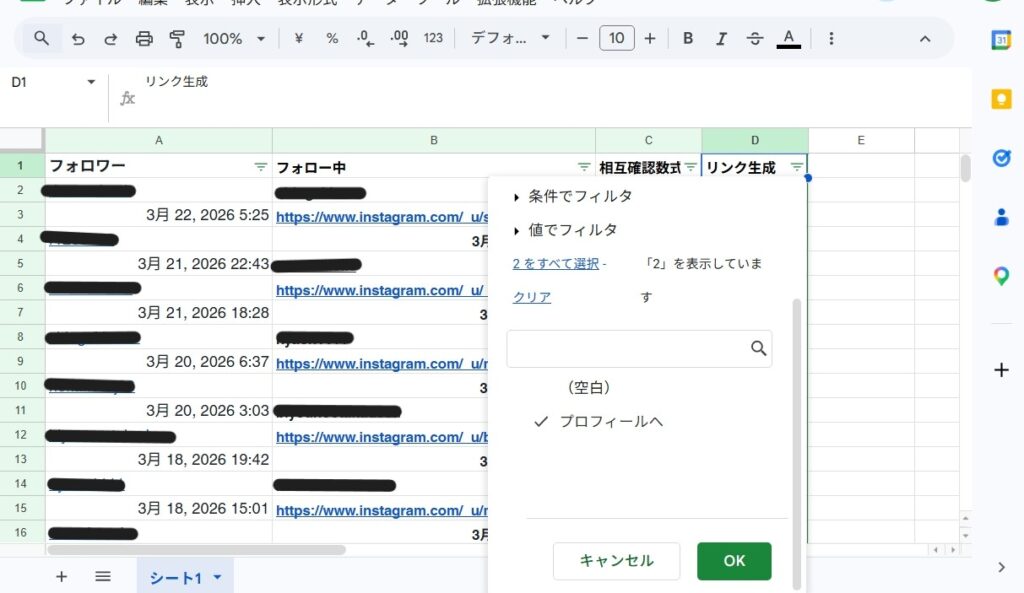Viewport: 1024px width, 593px height.
Task: Open Google Maps side panel icon
Action: pyautogui.click(x=1001, y=277)
